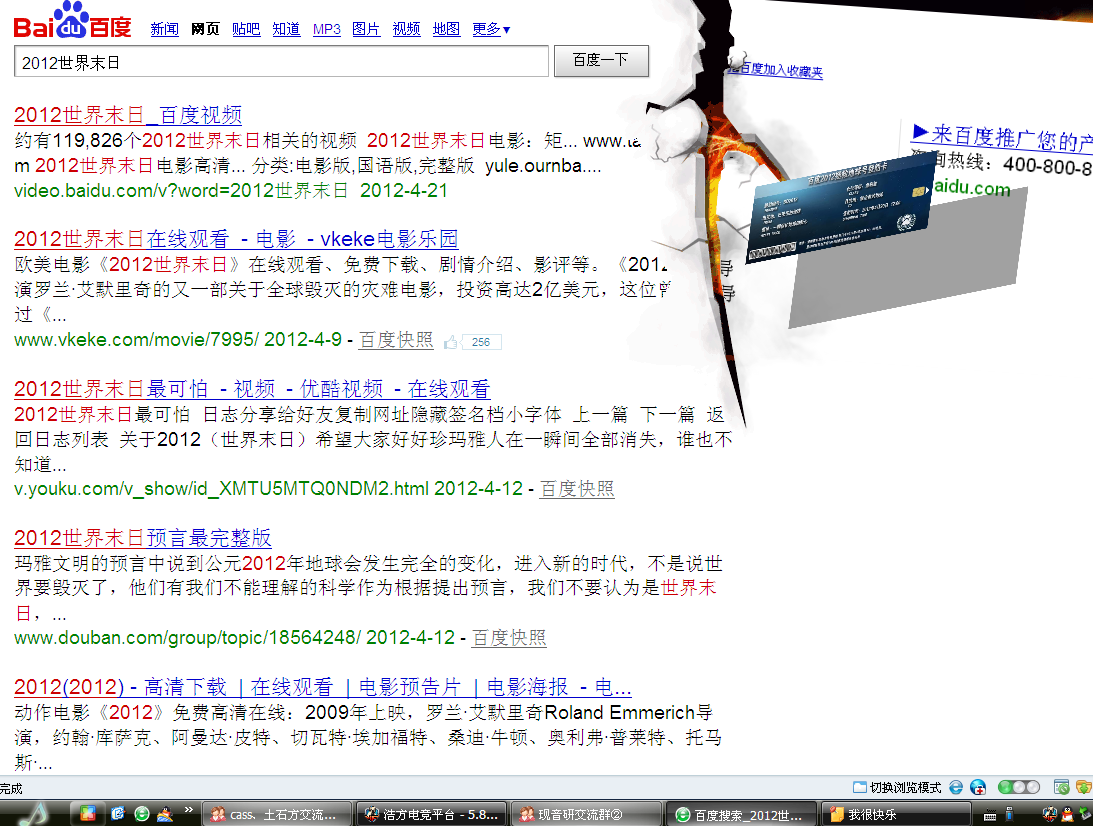The image size is (1093, 826).
Task: Open 百度快照 for the vkeke result
Action: (396, 339)
